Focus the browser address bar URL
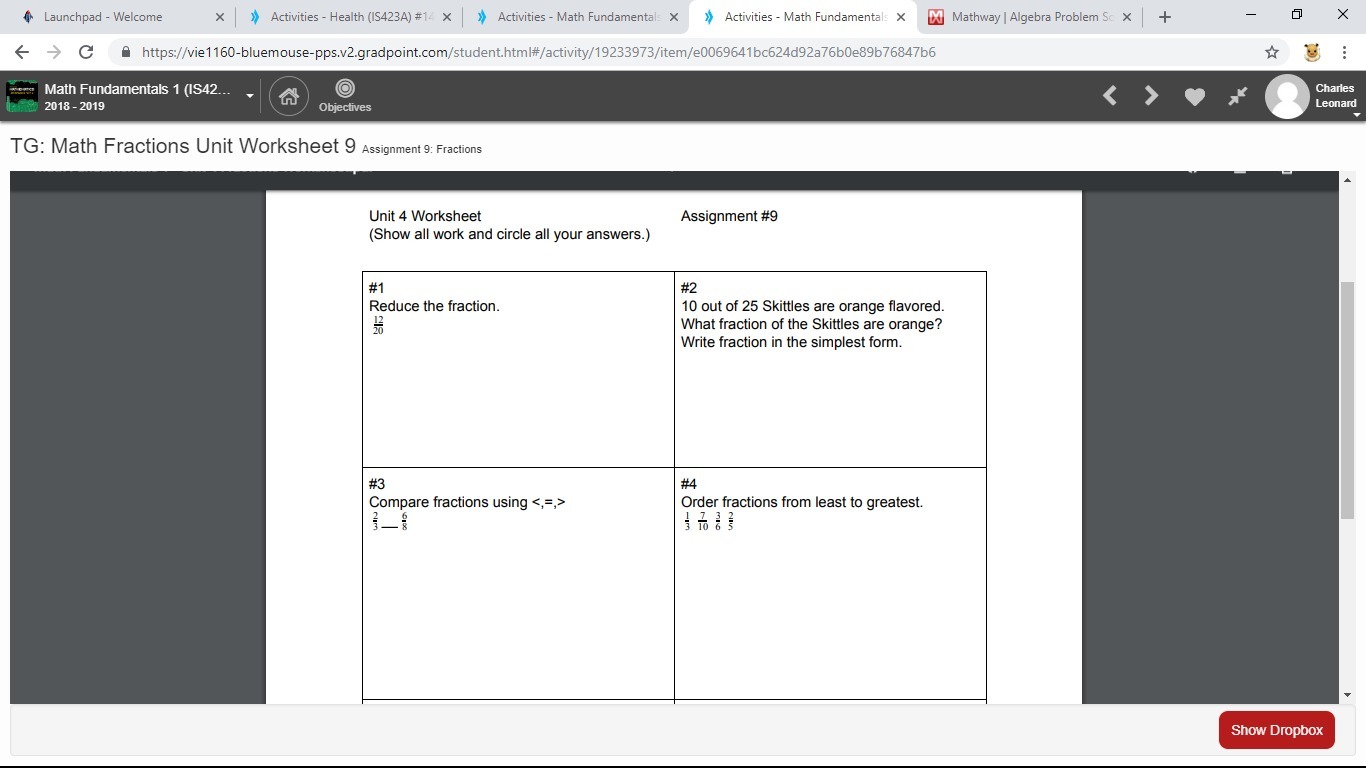This screenshot has width=1366, height=768. tap(539, 52)
